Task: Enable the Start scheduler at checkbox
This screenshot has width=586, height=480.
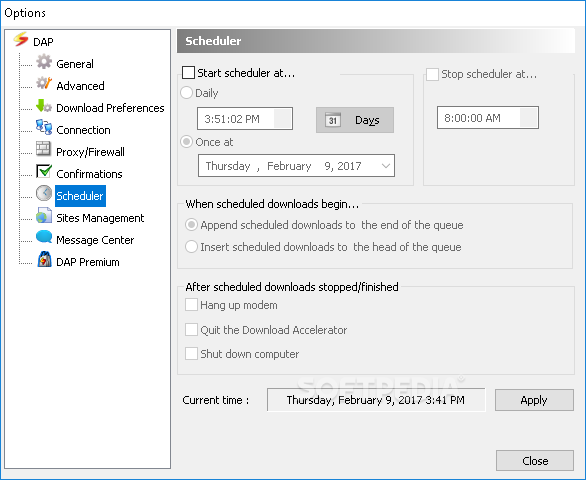Action: [188, 73]
